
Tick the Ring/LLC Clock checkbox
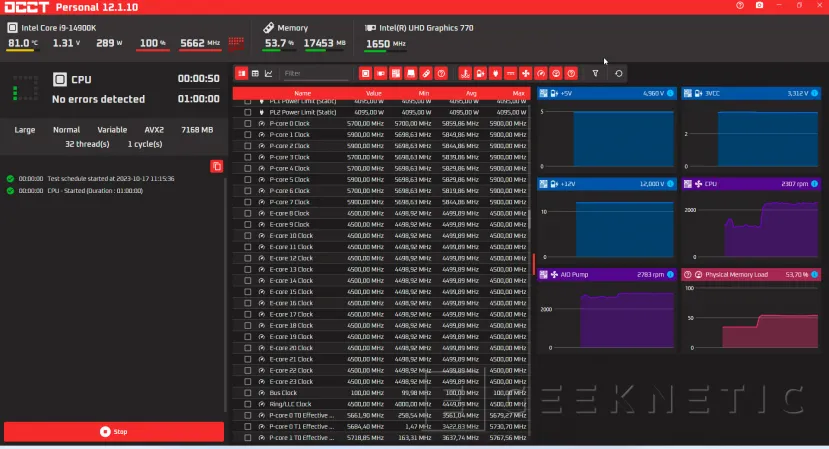tap(247, 404)
